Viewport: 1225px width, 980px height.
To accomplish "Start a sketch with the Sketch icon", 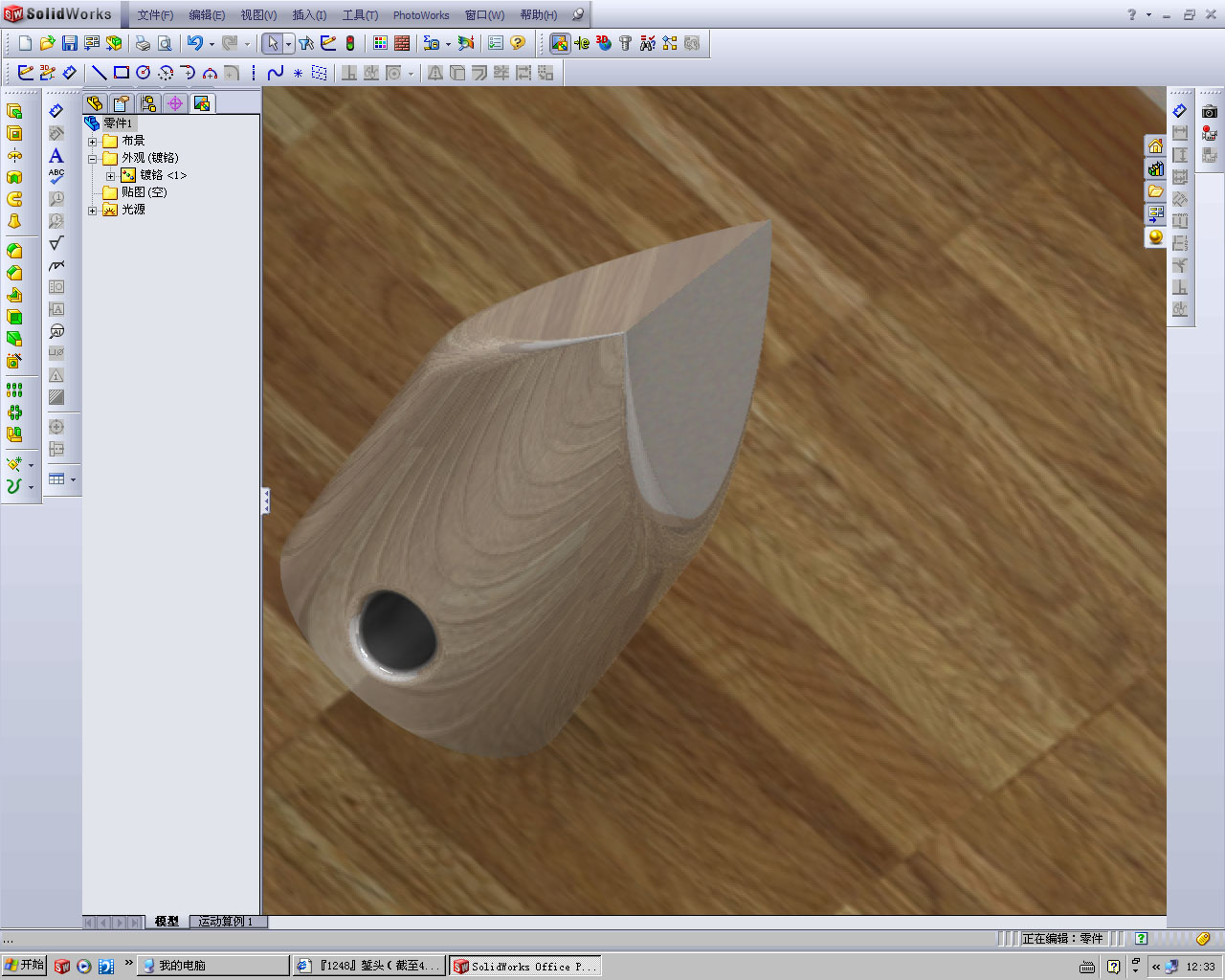I will pos(26,73).
